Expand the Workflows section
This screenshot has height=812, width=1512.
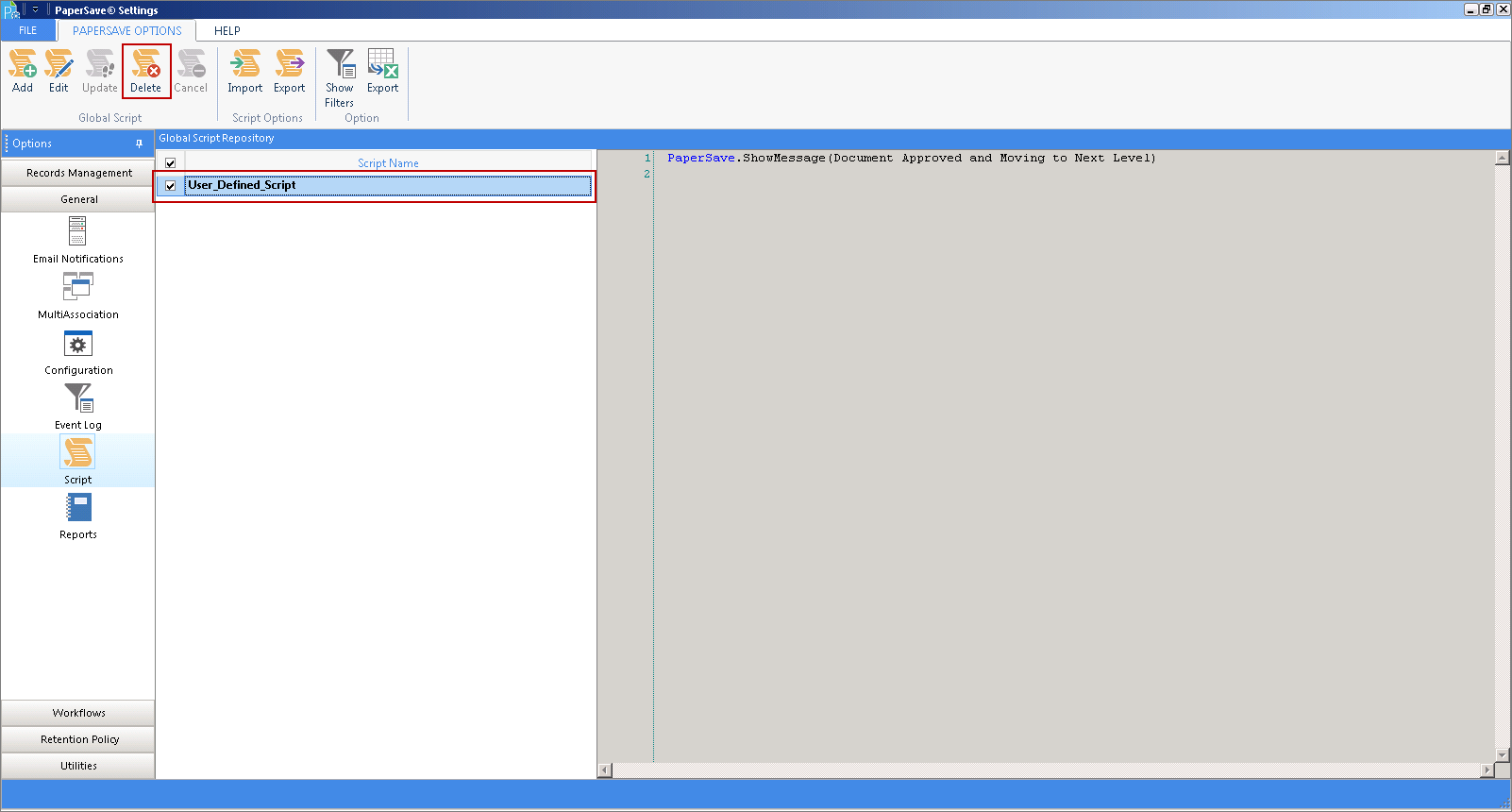pos(78,713)
